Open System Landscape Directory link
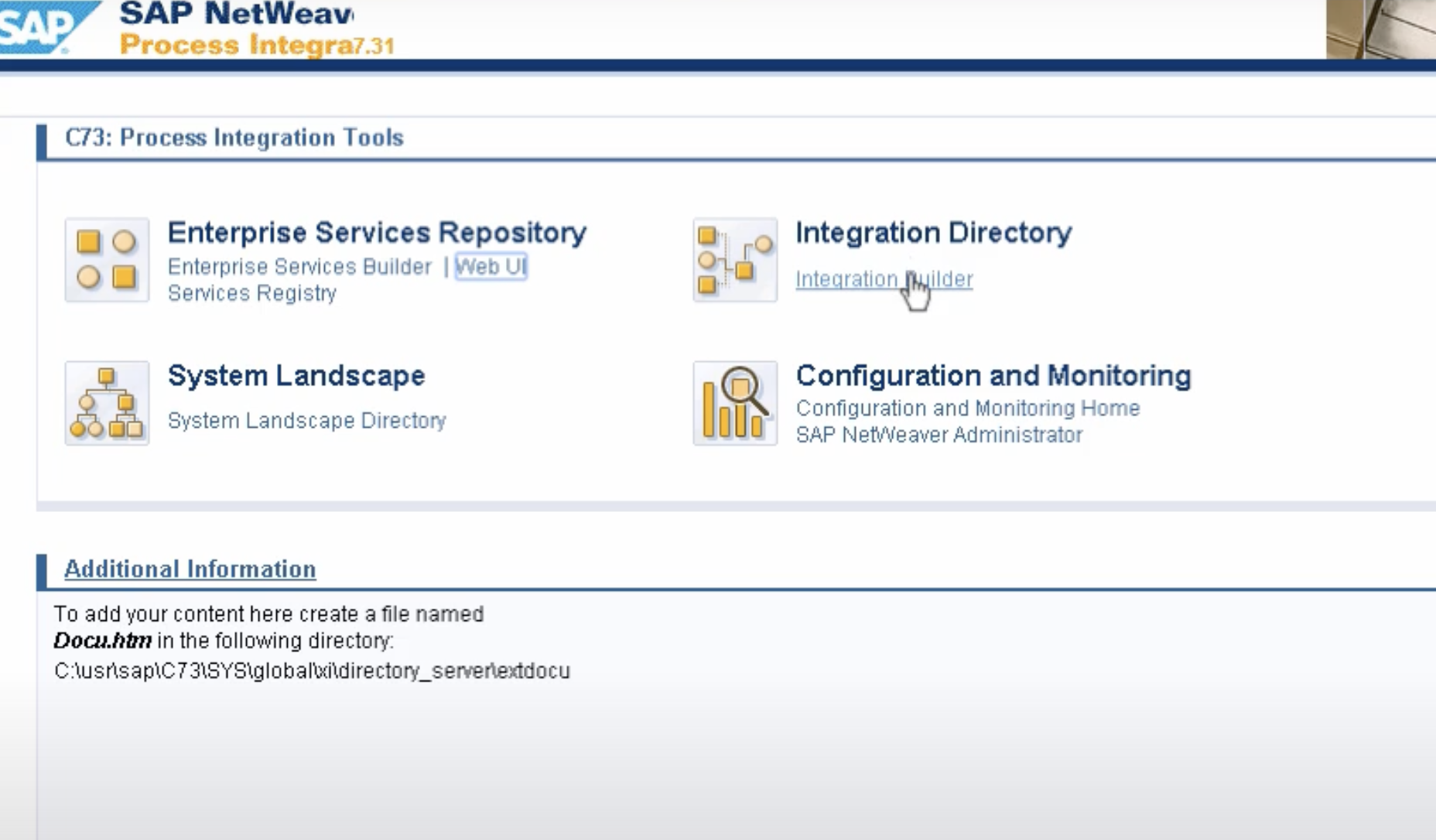 pyautogui.click(x=307, y=421)
